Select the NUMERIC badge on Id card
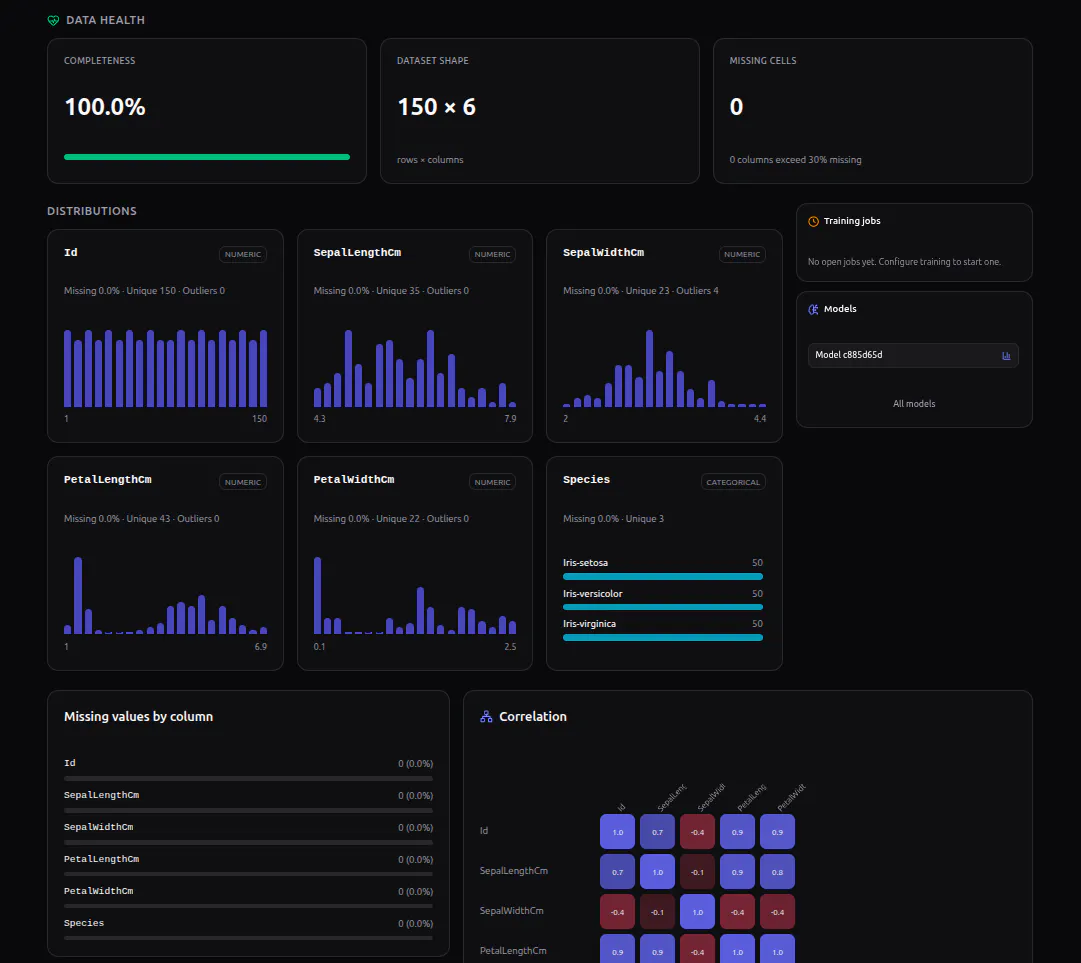Image resolution: width=1081 pixels, height=963 pixels. (243, 254)
